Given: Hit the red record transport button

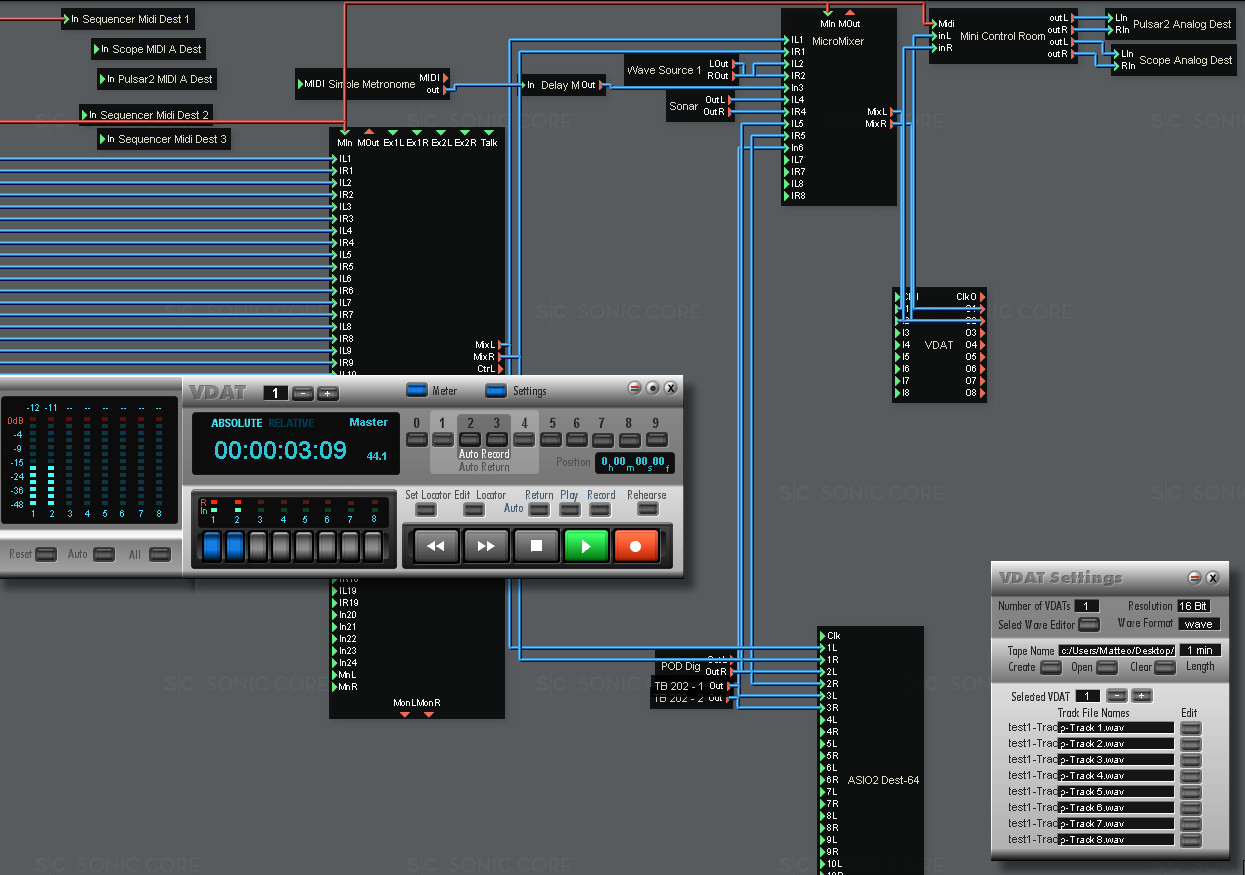Looking at the screenshot, I should click(x=636, y=546).
